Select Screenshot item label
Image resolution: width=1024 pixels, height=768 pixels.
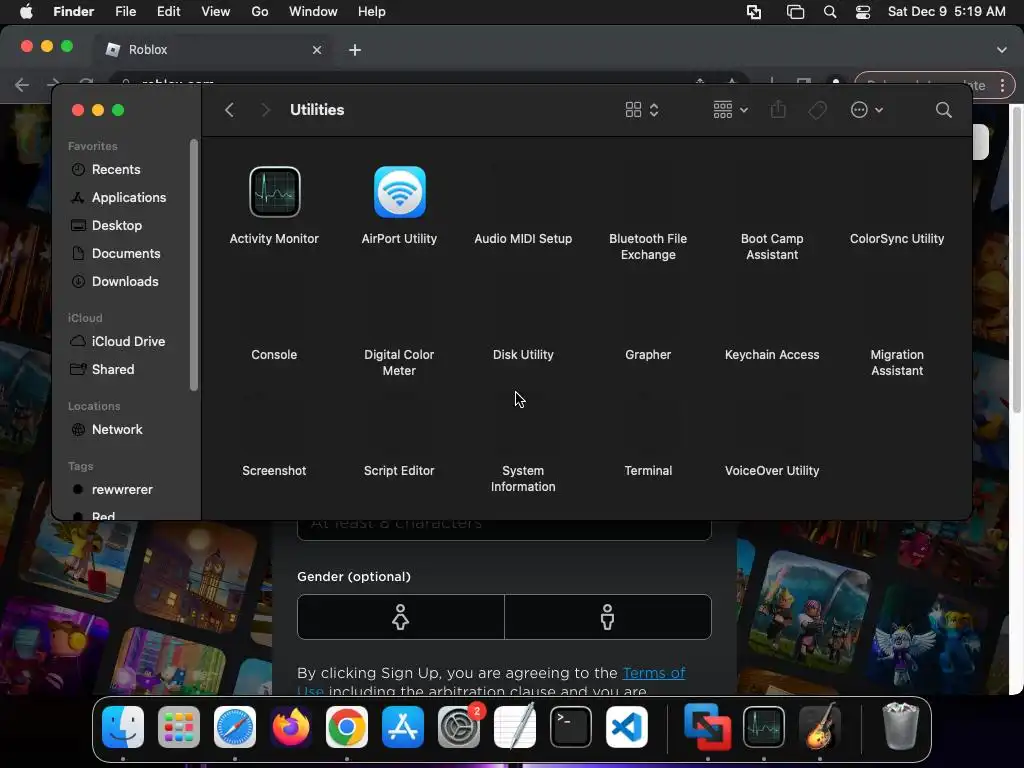[x=274, y=471]
